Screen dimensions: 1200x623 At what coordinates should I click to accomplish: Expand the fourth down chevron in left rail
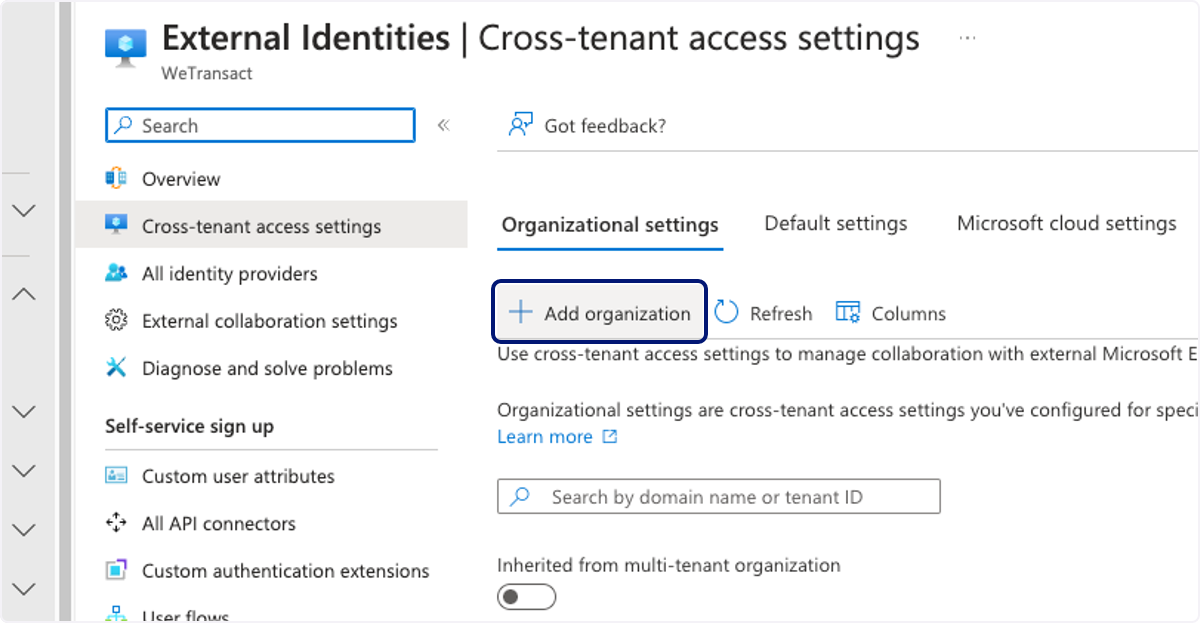(24, 530)
